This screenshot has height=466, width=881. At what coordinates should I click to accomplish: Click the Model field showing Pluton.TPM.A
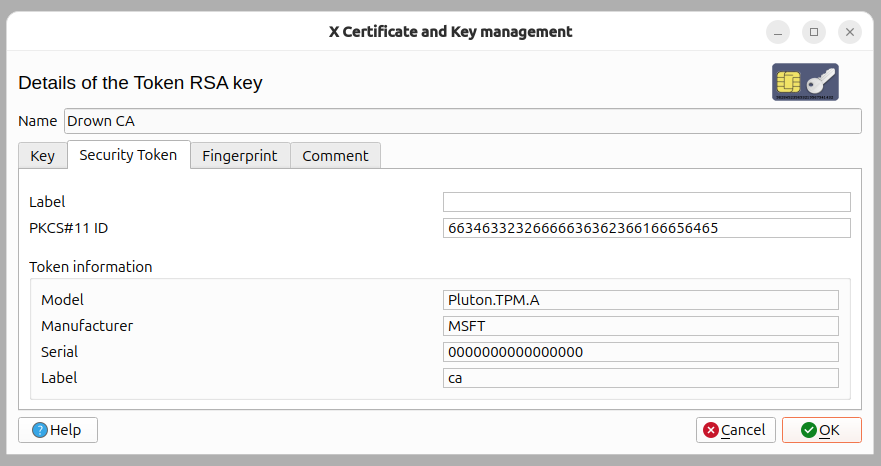click(x=641, y=300)
